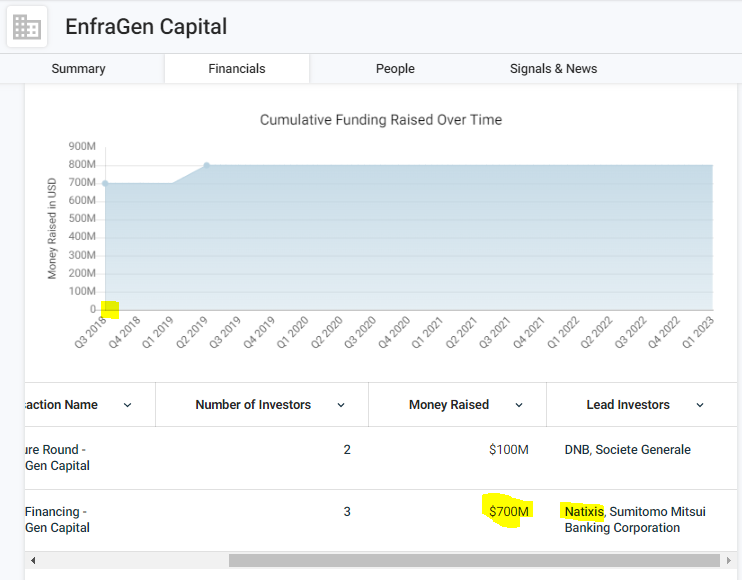Viewport: 742px width, 580px height.
Task: Click the Cumulative Funding Raised Over Time title
Action: pos(381,120)
